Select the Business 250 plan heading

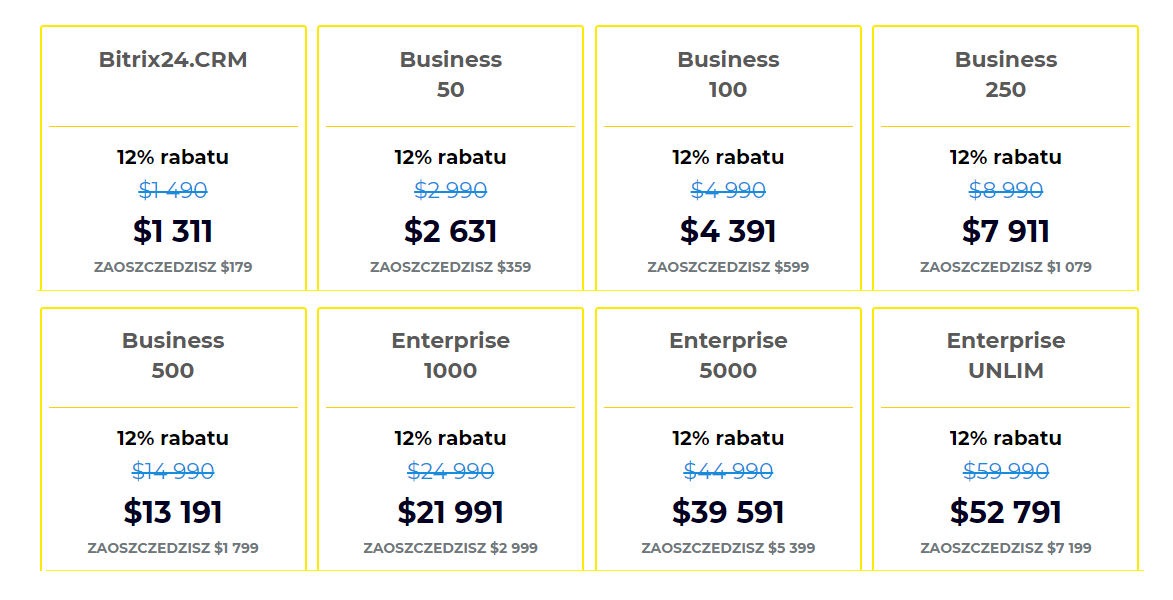point(1005,74)
